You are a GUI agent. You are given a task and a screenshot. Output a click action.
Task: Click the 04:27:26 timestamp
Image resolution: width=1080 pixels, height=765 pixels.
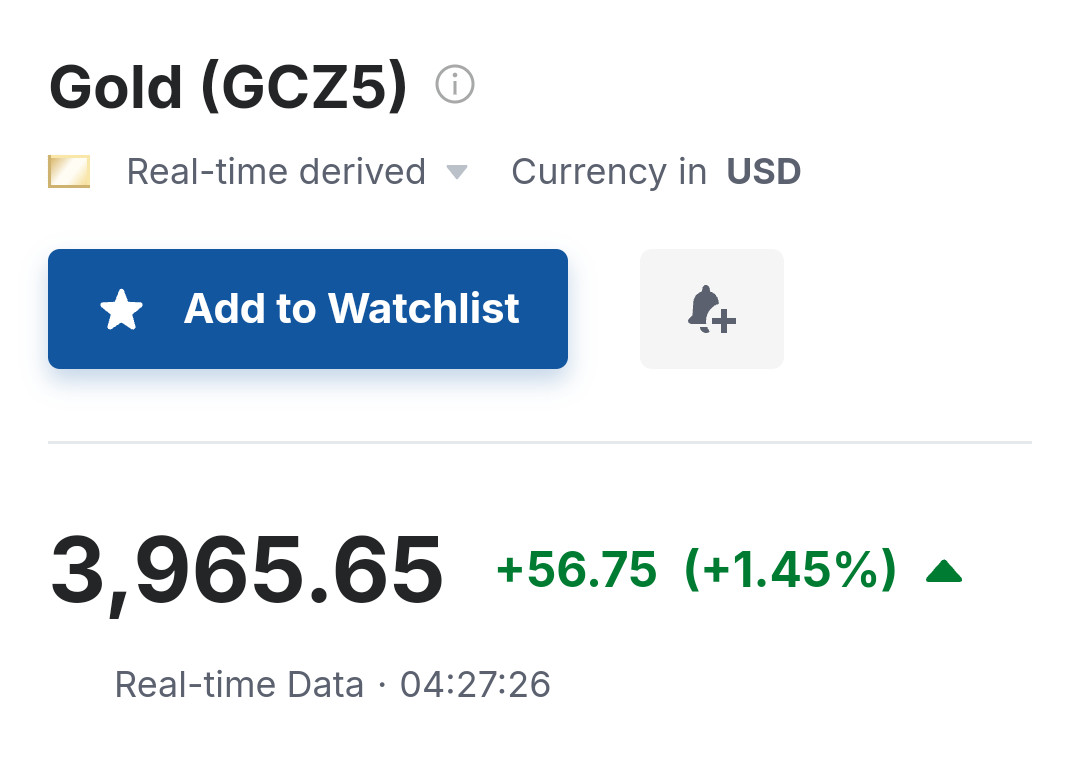[475, 685]
